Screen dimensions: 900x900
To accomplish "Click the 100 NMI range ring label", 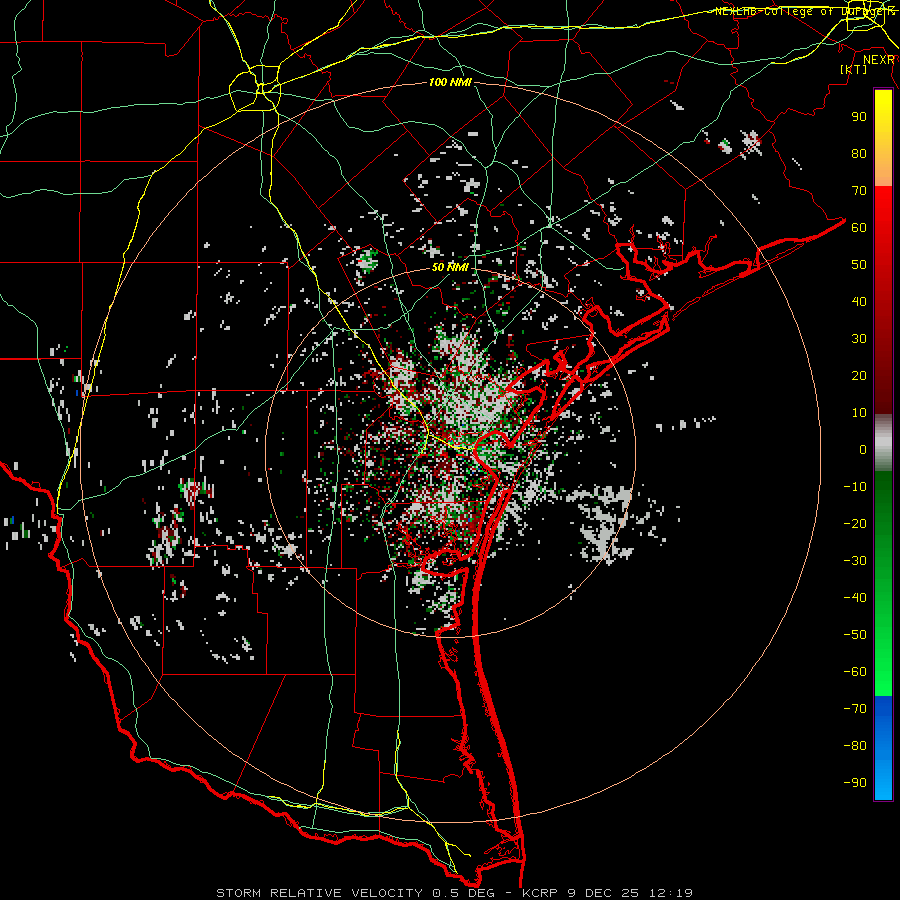I will coord(450,83).
